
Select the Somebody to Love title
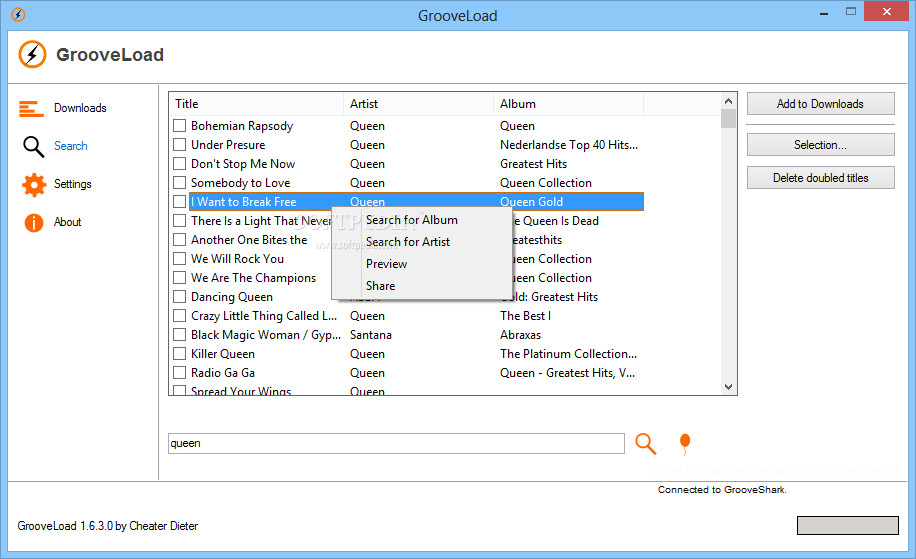coord(240,182)
